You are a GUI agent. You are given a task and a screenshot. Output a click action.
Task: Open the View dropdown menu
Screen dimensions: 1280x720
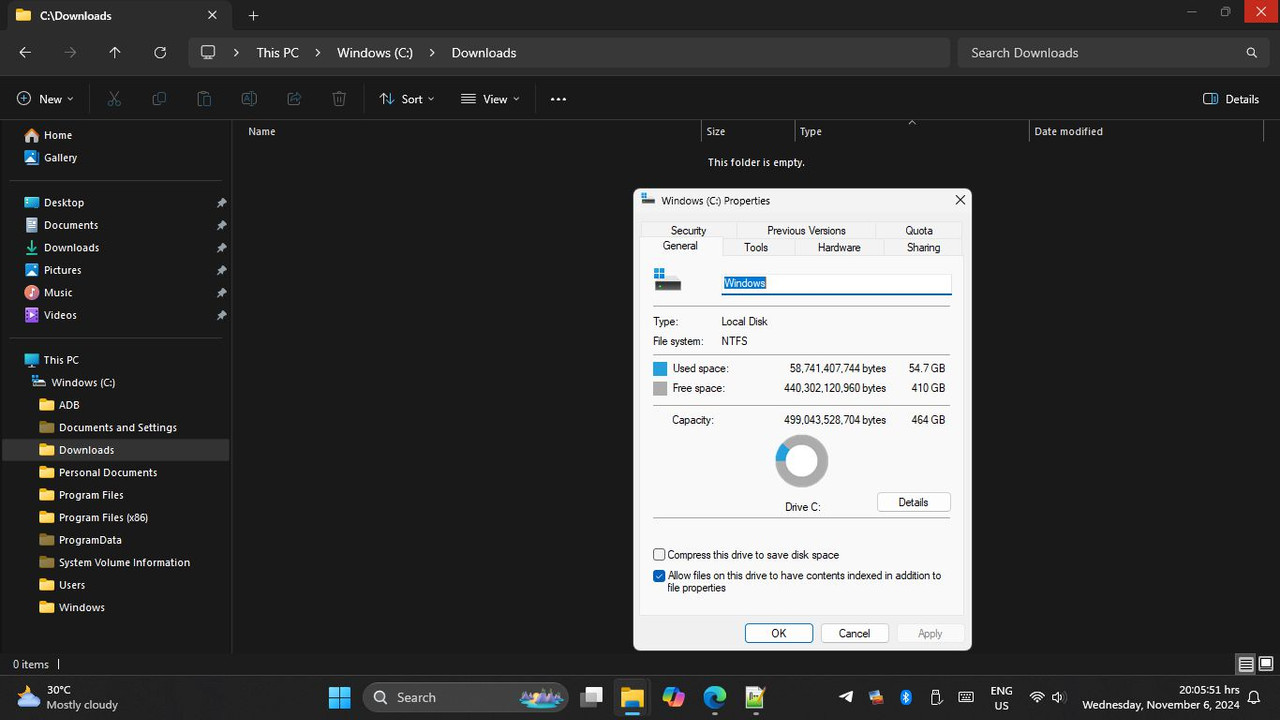[490, 99]
